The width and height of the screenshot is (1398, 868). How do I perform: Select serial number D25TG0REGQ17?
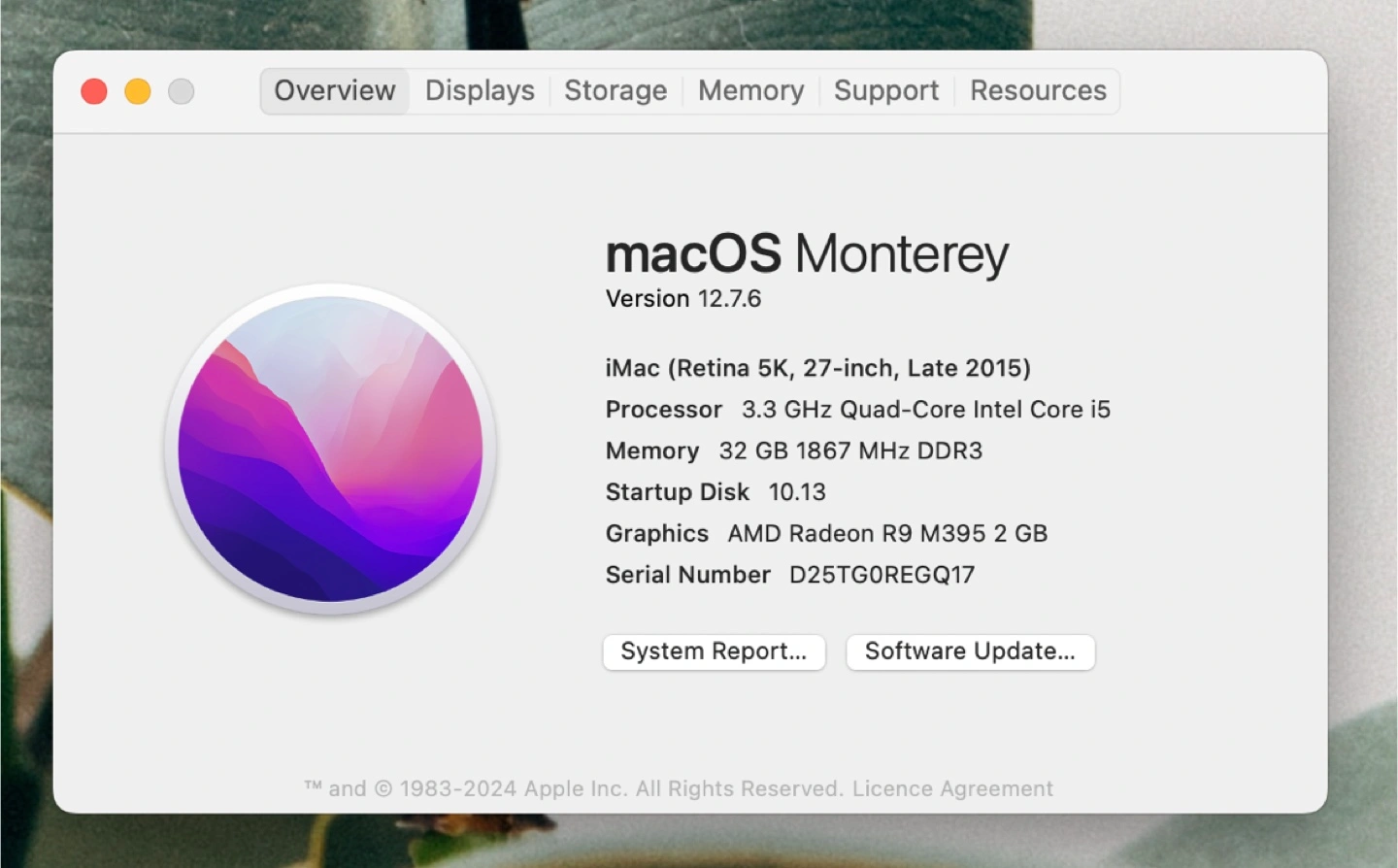(x=882, y=575)
